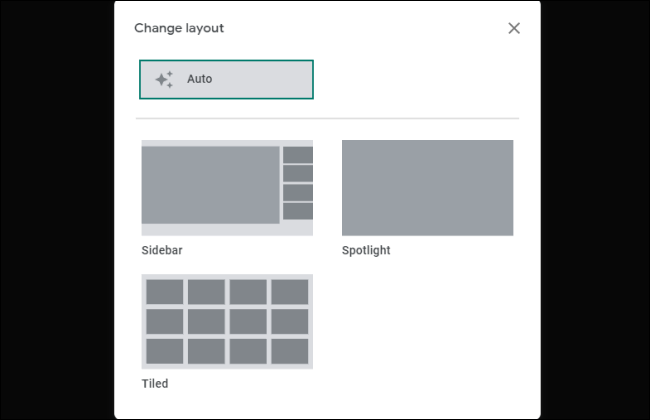Click the last bottom-row tile in Tiled preview
This screenshot has width=650, height=420.
[290, 351]
